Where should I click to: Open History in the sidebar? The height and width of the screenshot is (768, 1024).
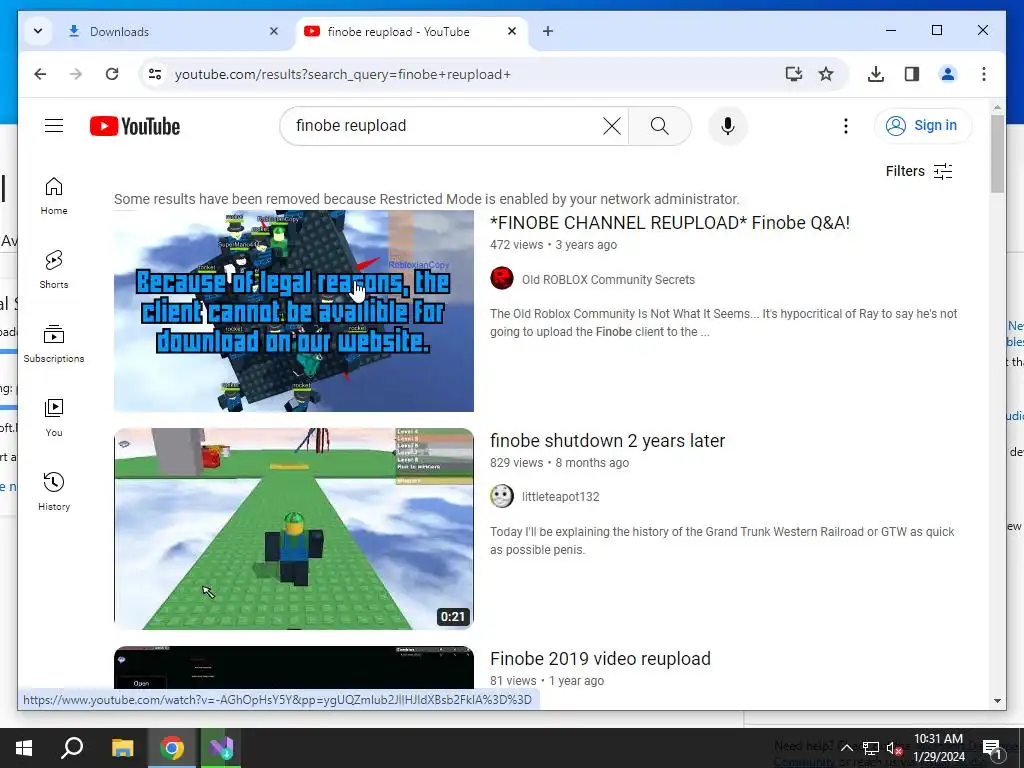click(x=54, y=491)
